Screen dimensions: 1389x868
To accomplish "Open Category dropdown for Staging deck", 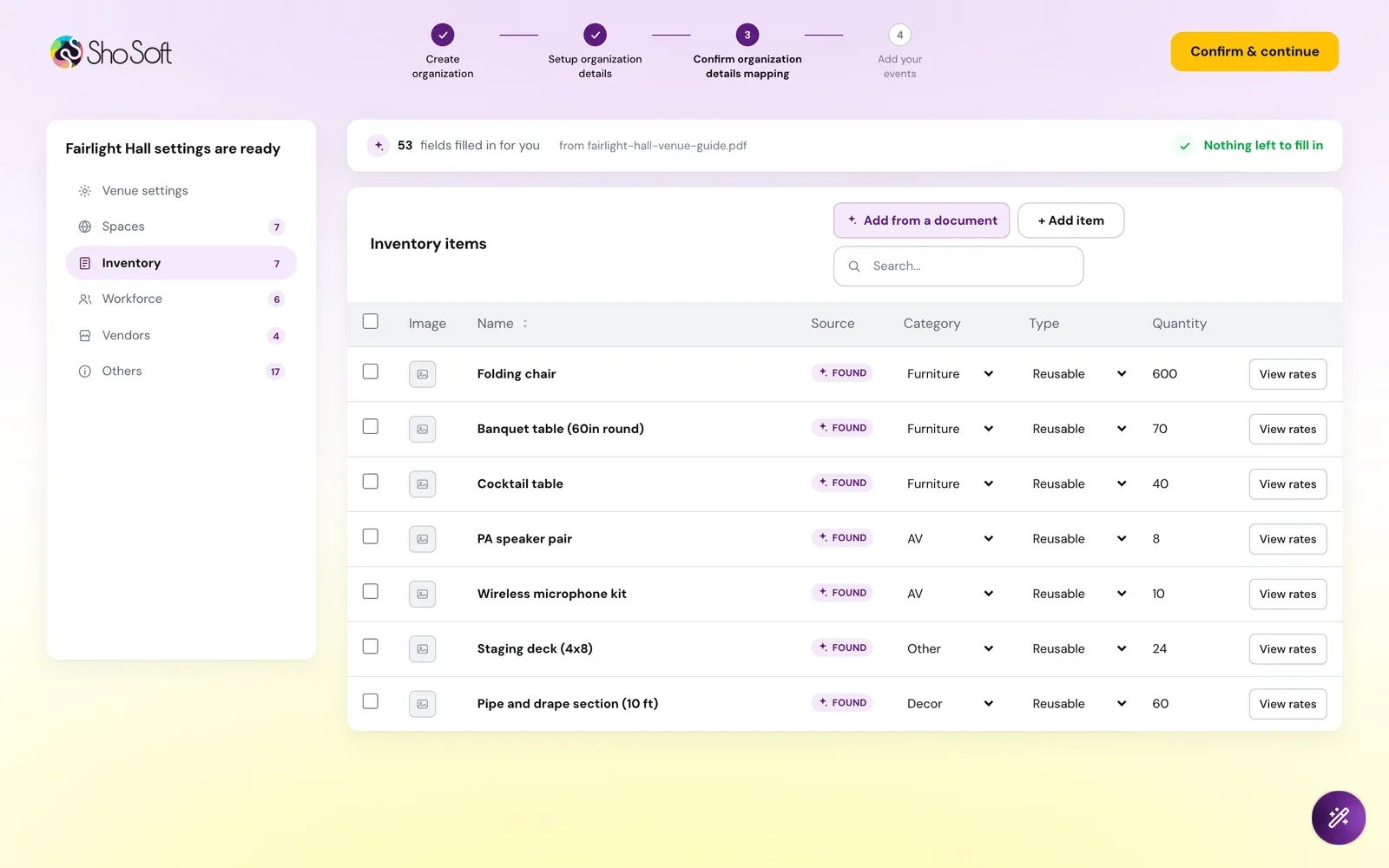I will (950, 648).
